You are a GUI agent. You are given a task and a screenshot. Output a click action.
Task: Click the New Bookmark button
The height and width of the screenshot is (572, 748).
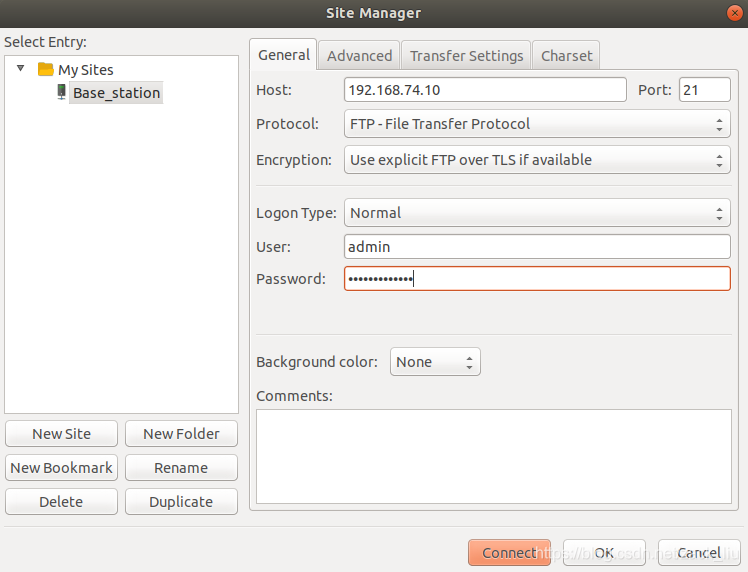[61, 468]
